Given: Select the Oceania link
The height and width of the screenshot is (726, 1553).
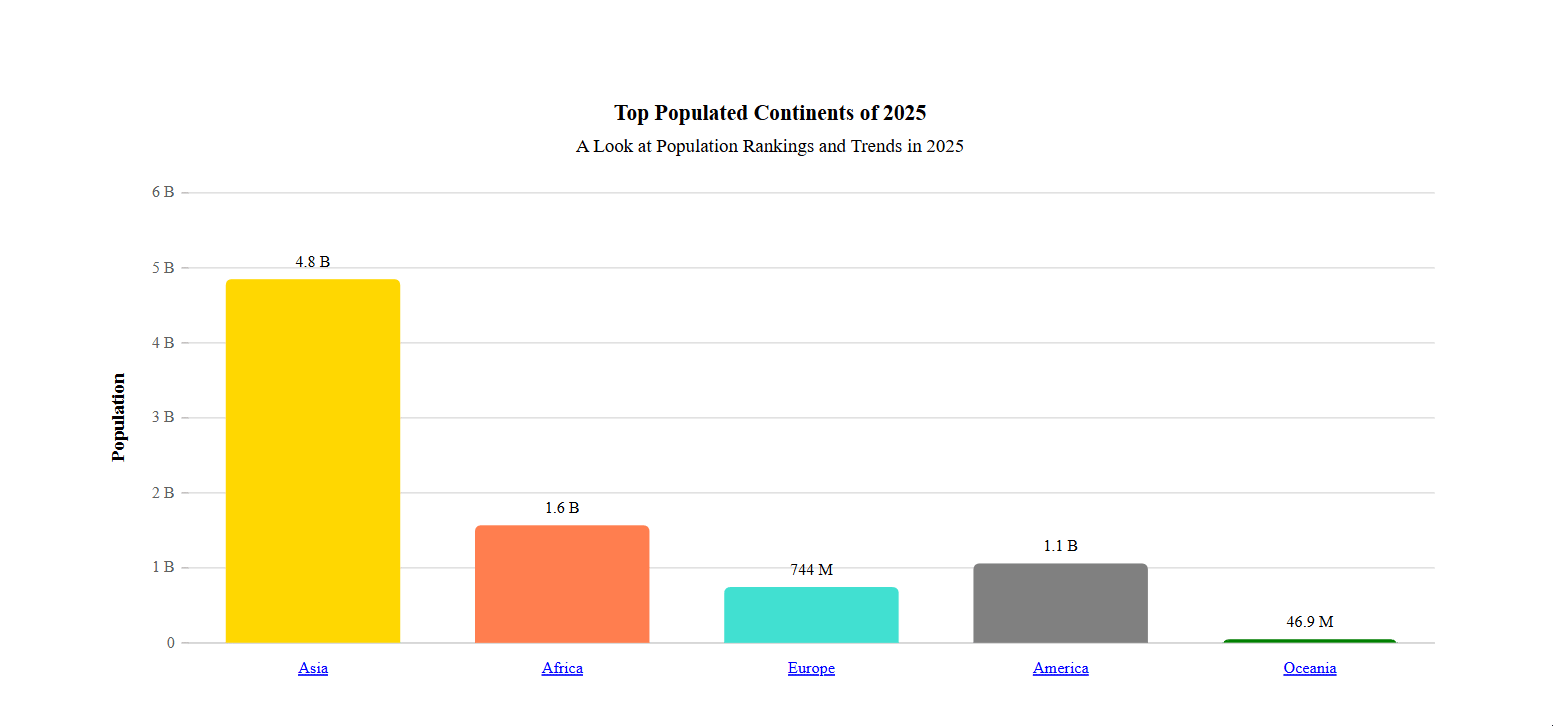Looking at the screenshot, I should 1309,668.
